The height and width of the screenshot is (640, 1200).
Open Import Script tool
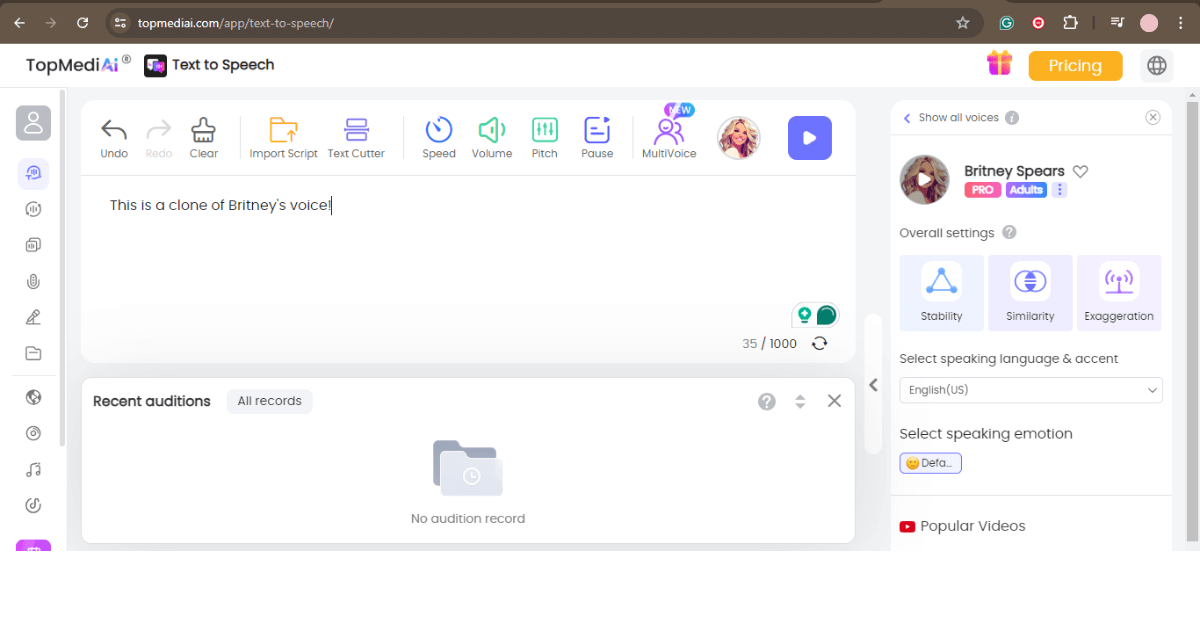click(283, 130)
